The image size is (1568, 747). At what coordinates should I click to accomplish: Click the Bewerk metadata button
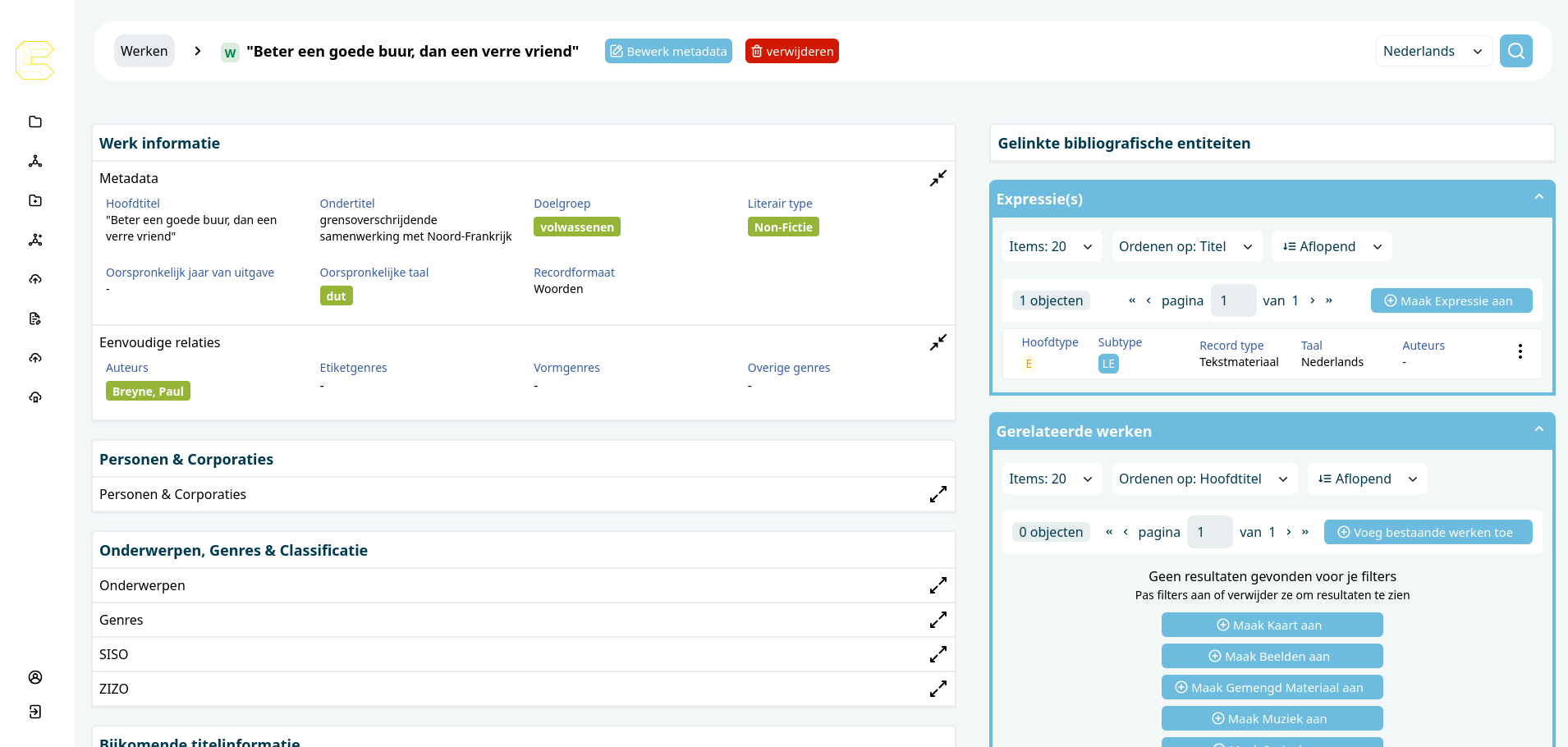(668, 51)
